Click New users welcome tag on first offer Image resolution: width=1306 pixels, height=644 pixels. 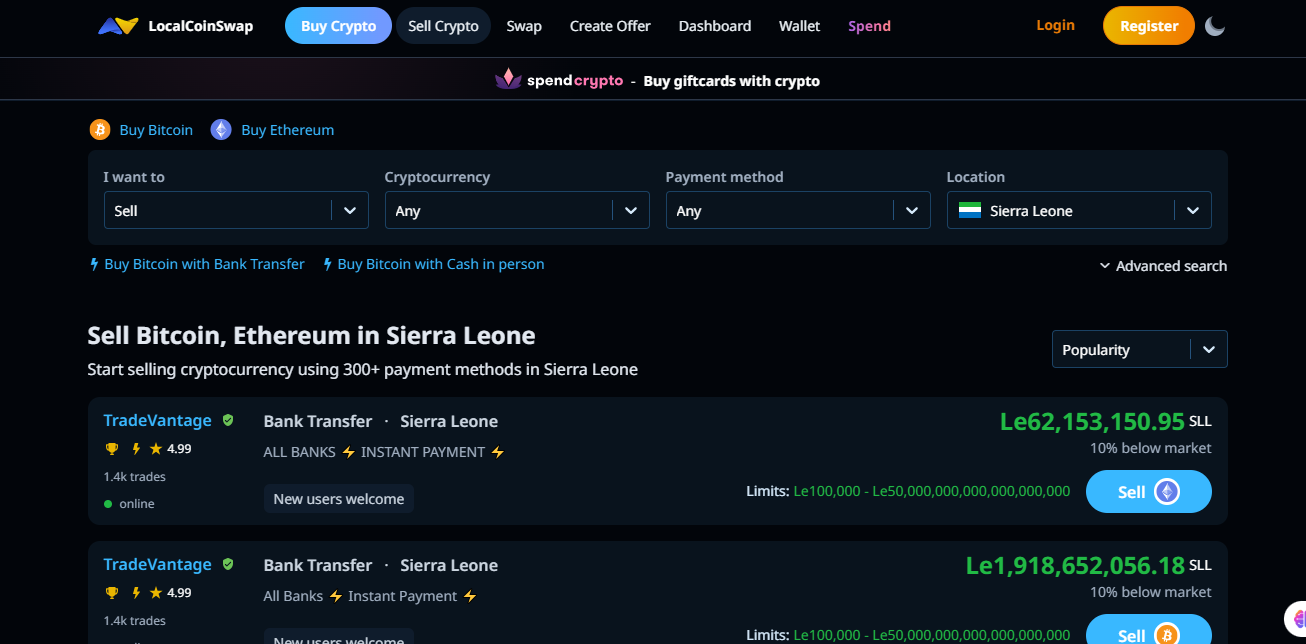pyautogui.click(x=339, y=499)
